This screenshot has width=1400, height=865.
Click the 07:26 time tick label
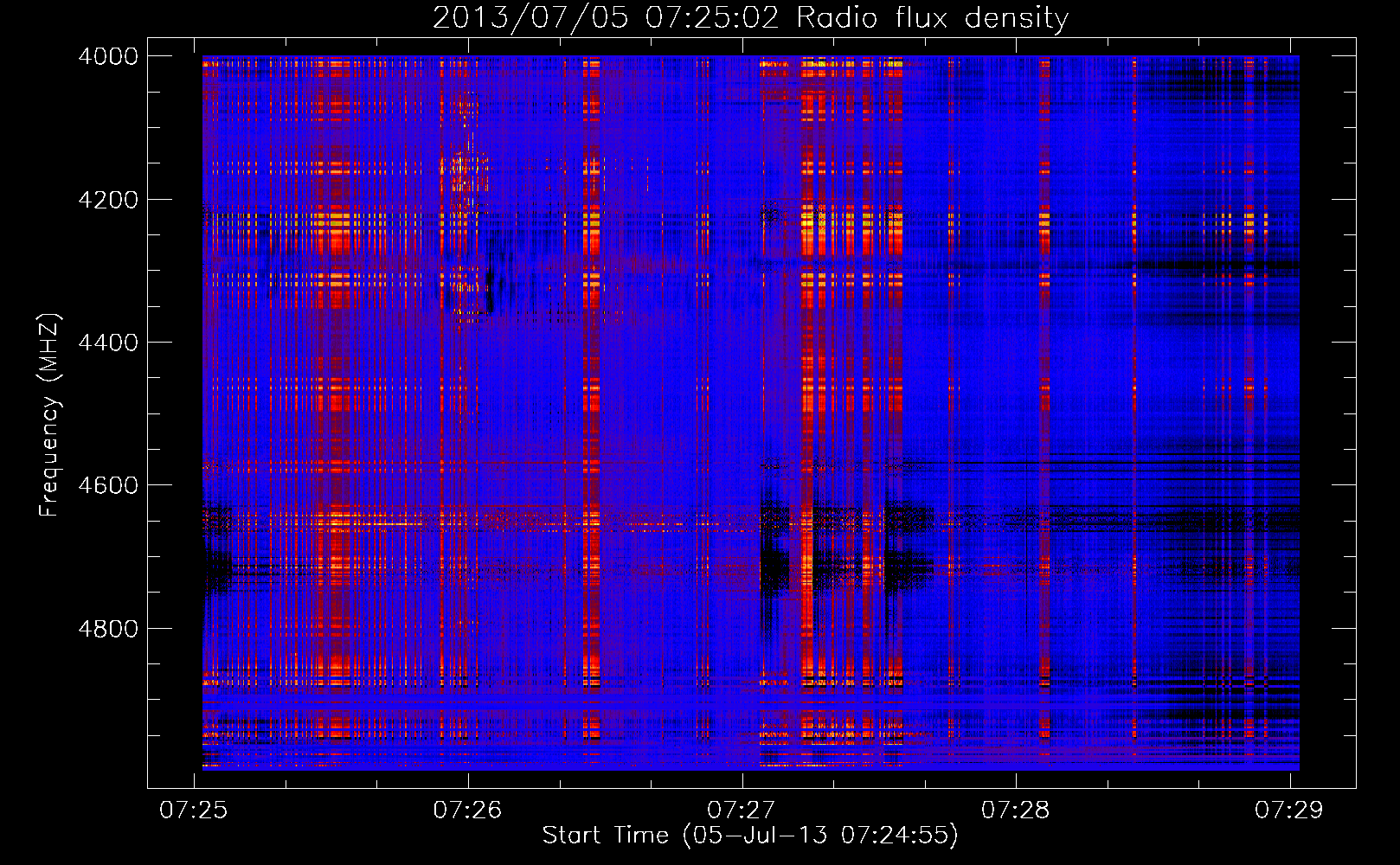[x=467, y=810]
